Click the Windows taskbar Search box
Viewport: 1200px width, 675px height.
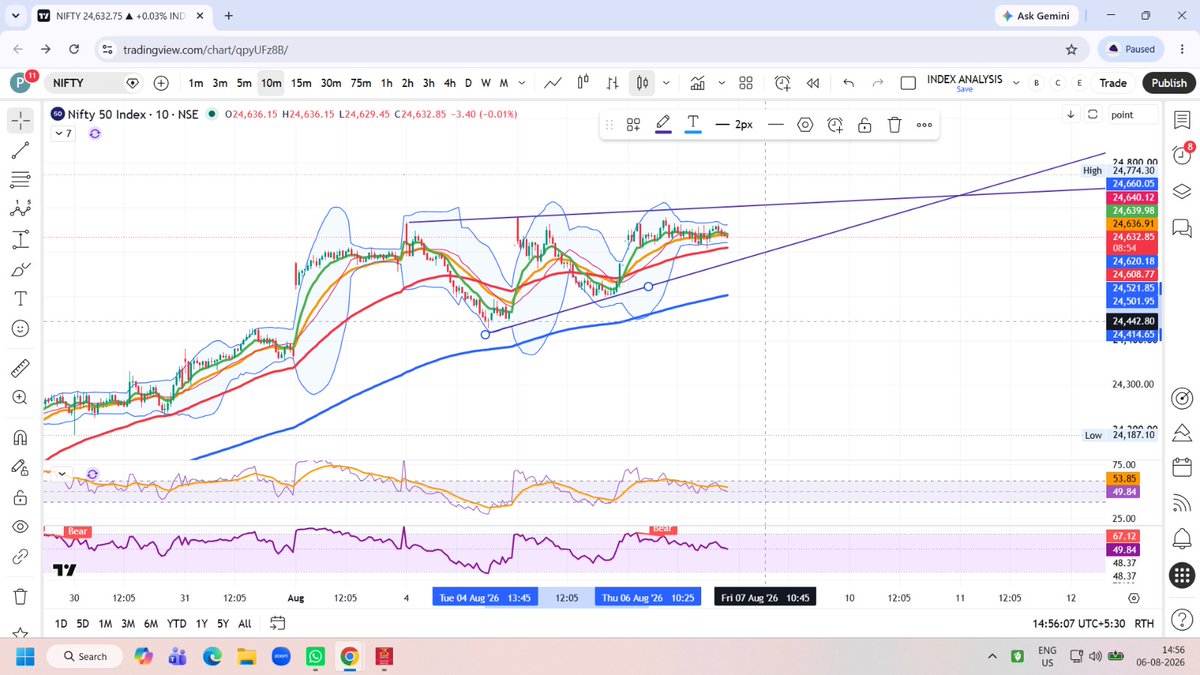click(85, 656)
